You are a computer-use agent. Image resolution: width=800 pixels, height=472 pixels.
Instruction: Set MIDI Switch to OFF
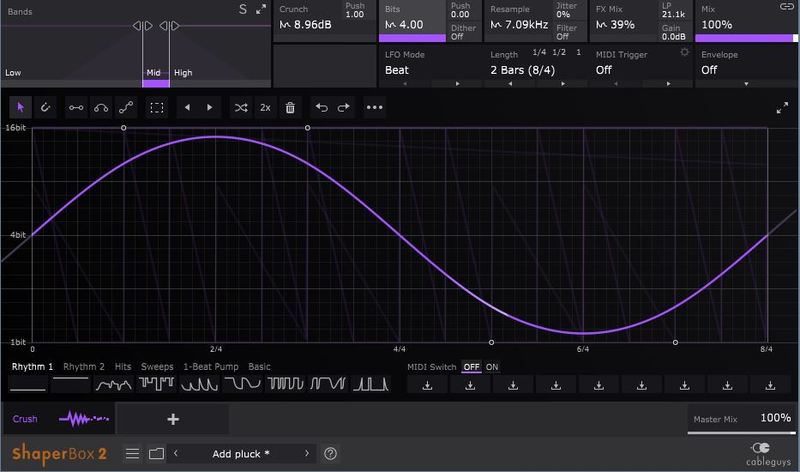point(471,367)
